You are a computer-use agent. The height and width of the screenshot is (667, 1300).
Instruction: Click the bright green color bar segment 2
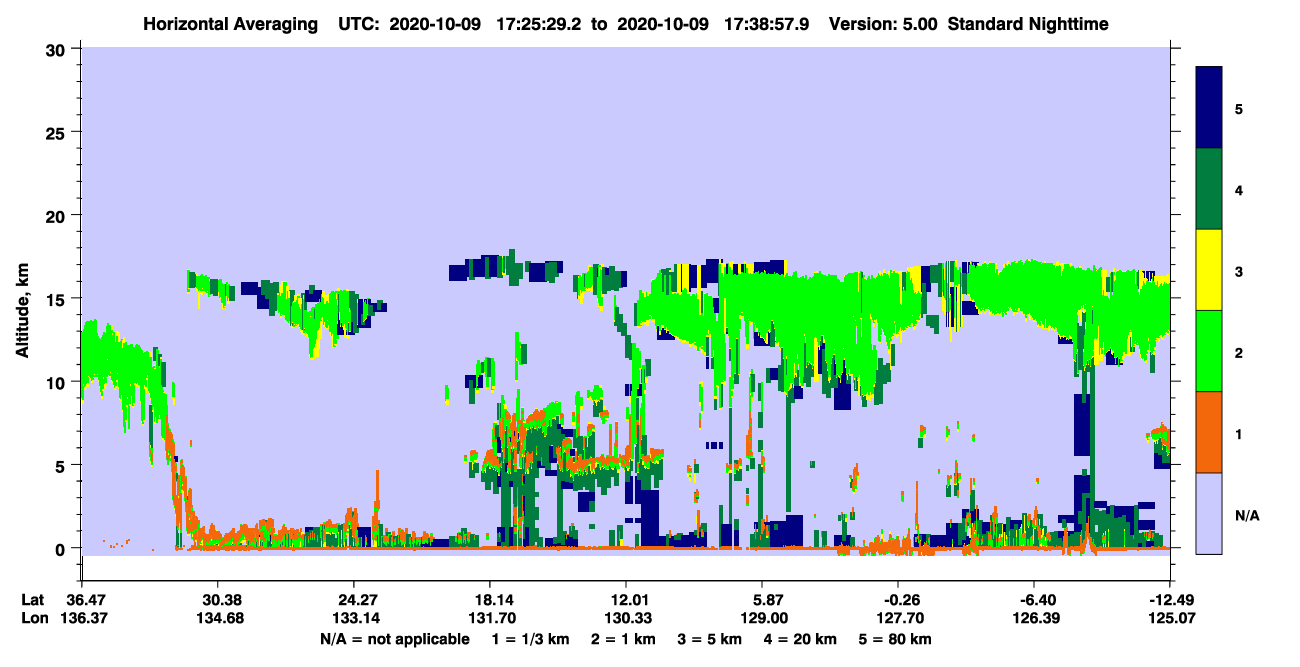pos(1209,350)
